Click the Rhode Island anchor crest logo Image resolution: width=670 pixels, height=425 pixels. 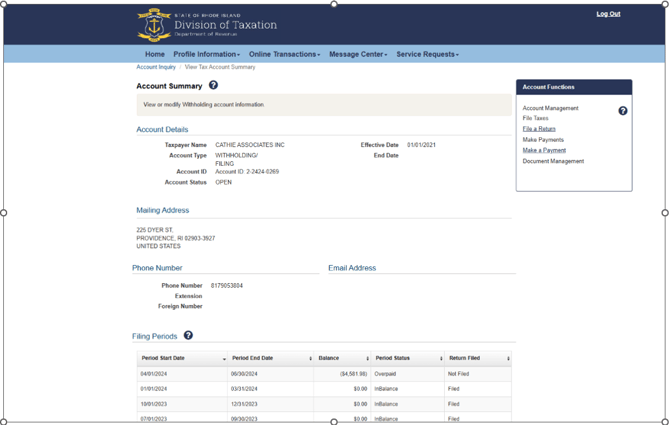(x=154, y=25)
